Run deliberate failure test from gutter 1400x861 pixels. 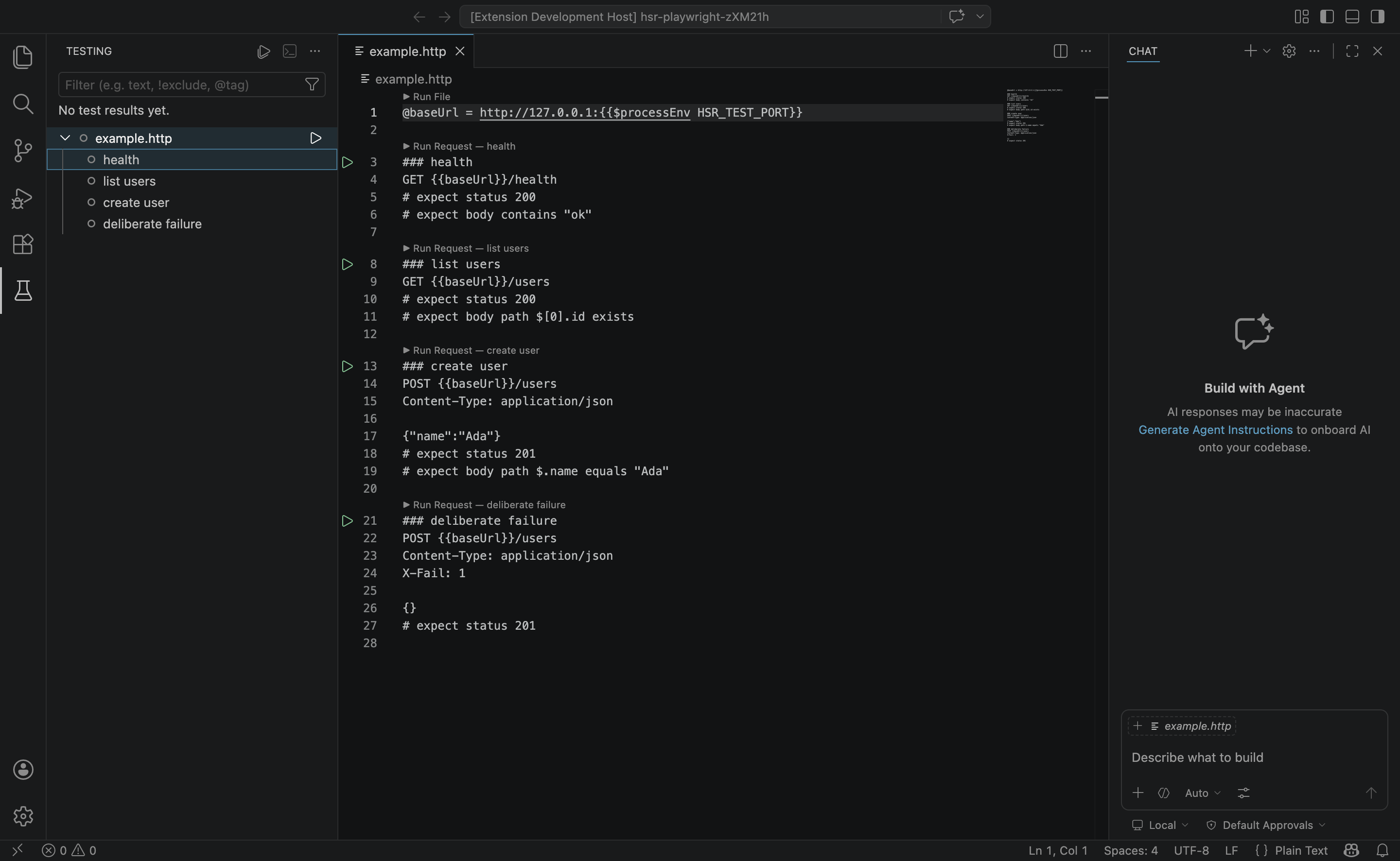(x=348, y=520)
